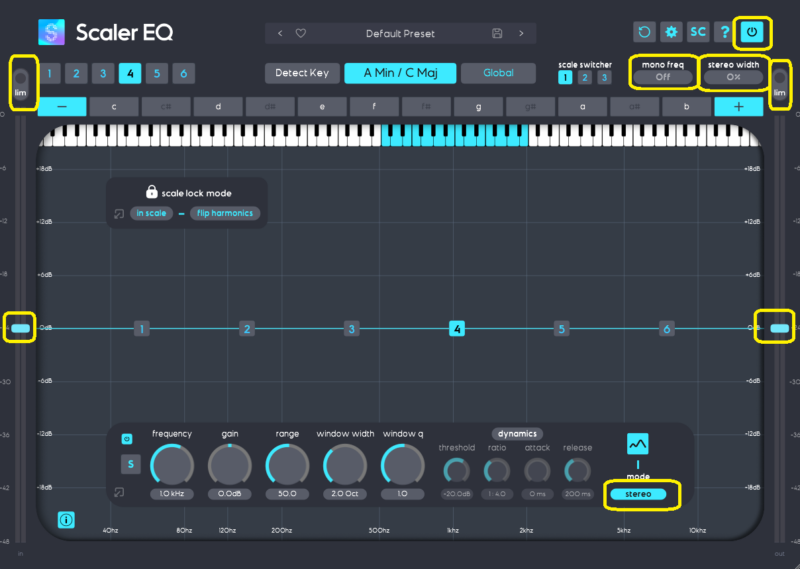The image size is (800, 569).
Task: Open the A Min / C Maj key selector
Action: coord(400,73)
